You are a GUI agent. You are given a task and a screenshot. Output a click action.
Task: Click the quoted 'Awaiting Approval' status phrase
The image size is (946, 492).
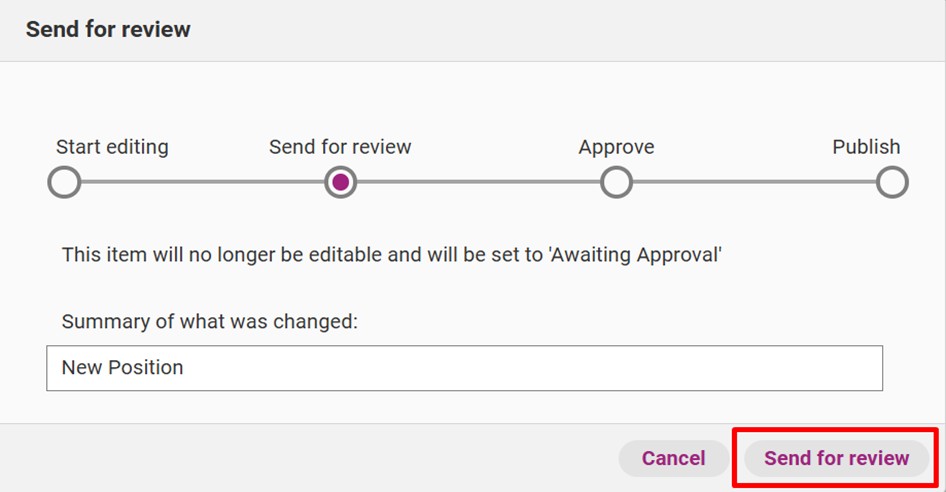pyautogui.click(x=635, y=255)
